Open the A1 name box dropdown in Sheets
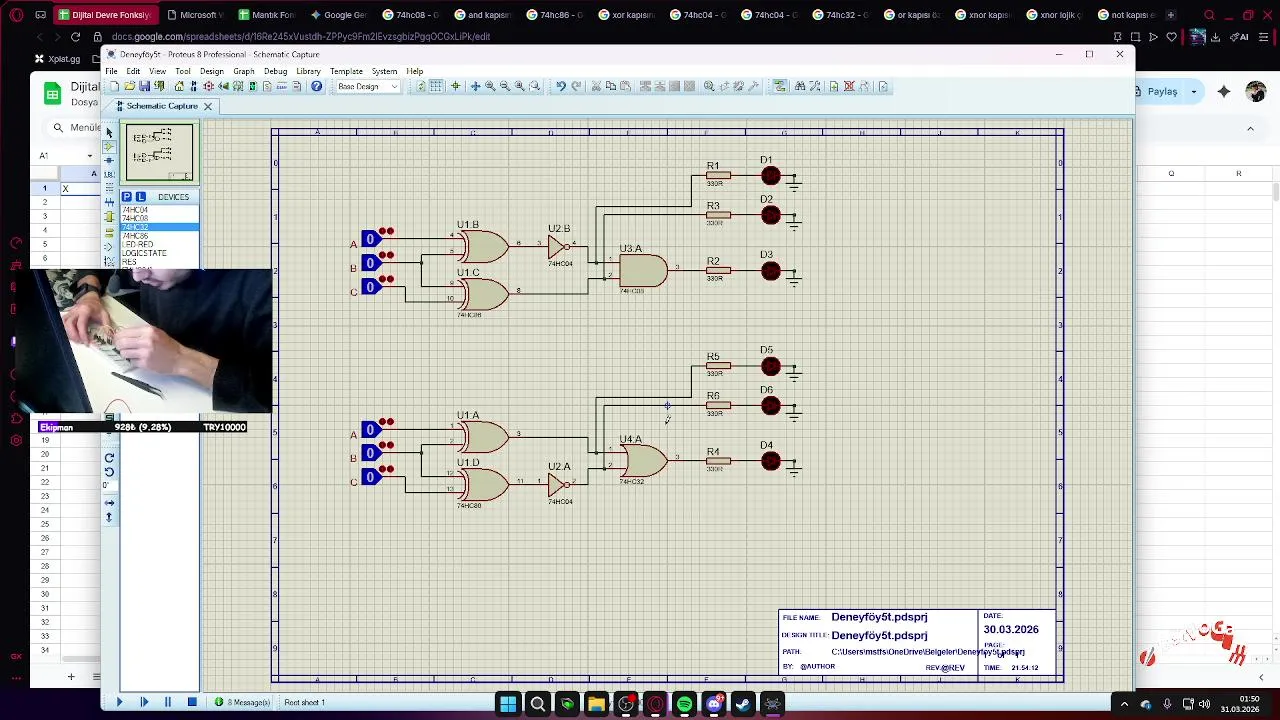 pos(90,156)
